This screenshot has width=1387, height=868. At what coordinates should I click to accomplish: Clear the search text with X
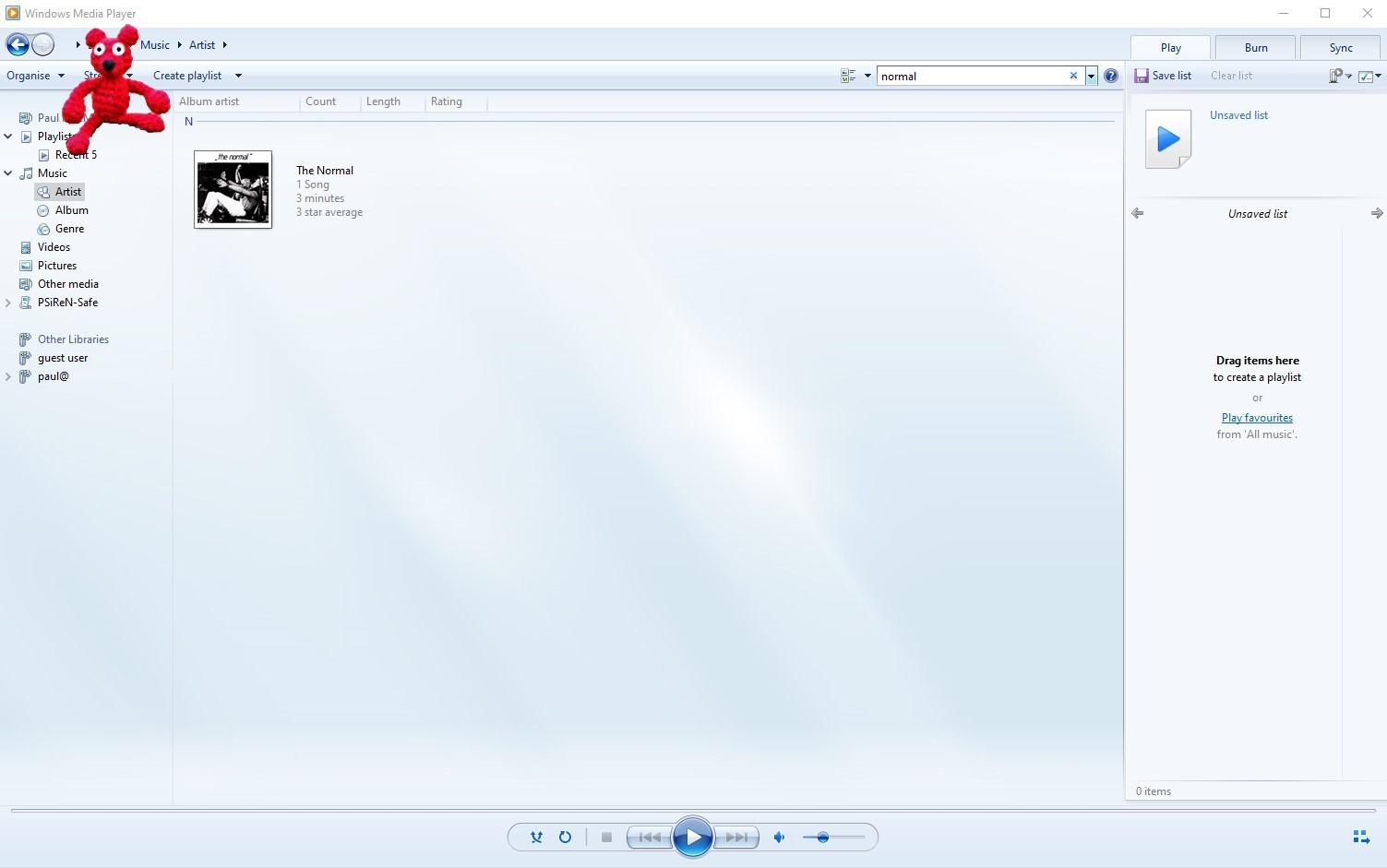(1073, 76)
